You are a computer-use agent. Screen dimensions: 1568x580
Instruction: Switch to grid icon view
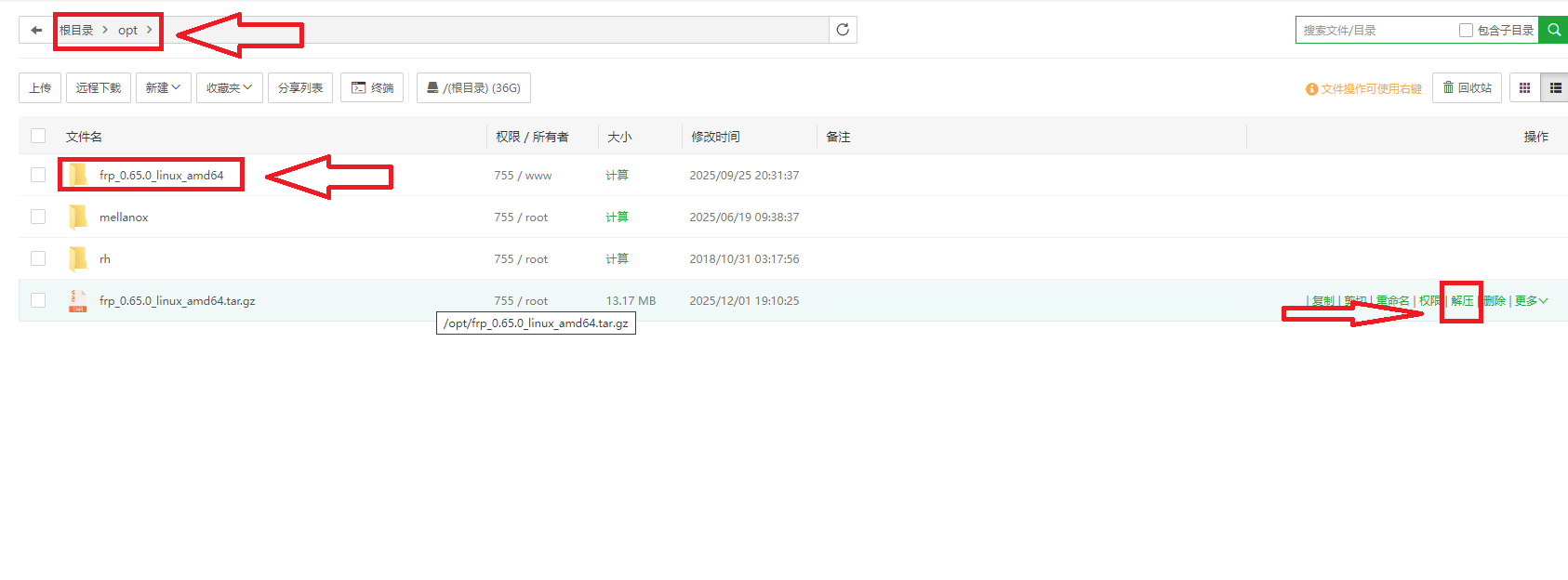click(1524, 88)
